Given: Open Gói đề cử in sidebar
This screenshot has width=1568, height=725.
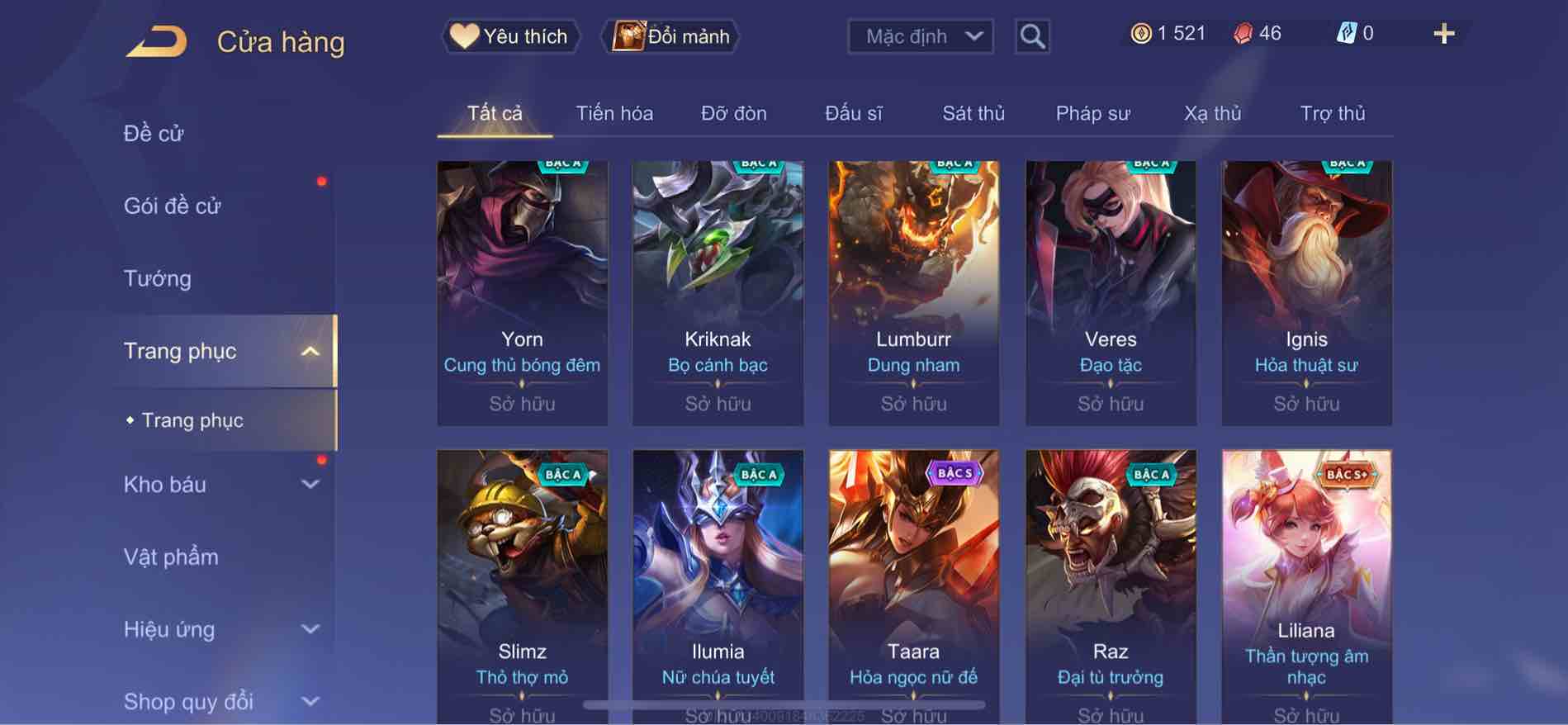Looking at the screenshot, I should tap(172, 206).
